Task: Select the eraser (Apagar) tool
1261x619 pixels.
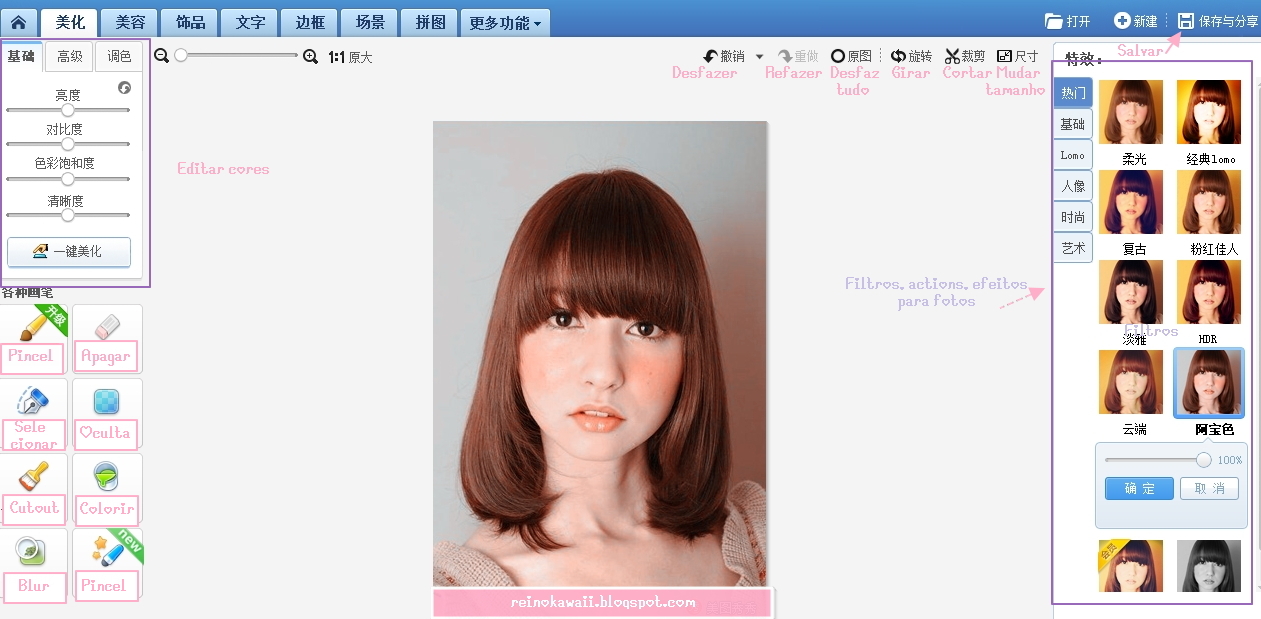Action: (107, 338)
